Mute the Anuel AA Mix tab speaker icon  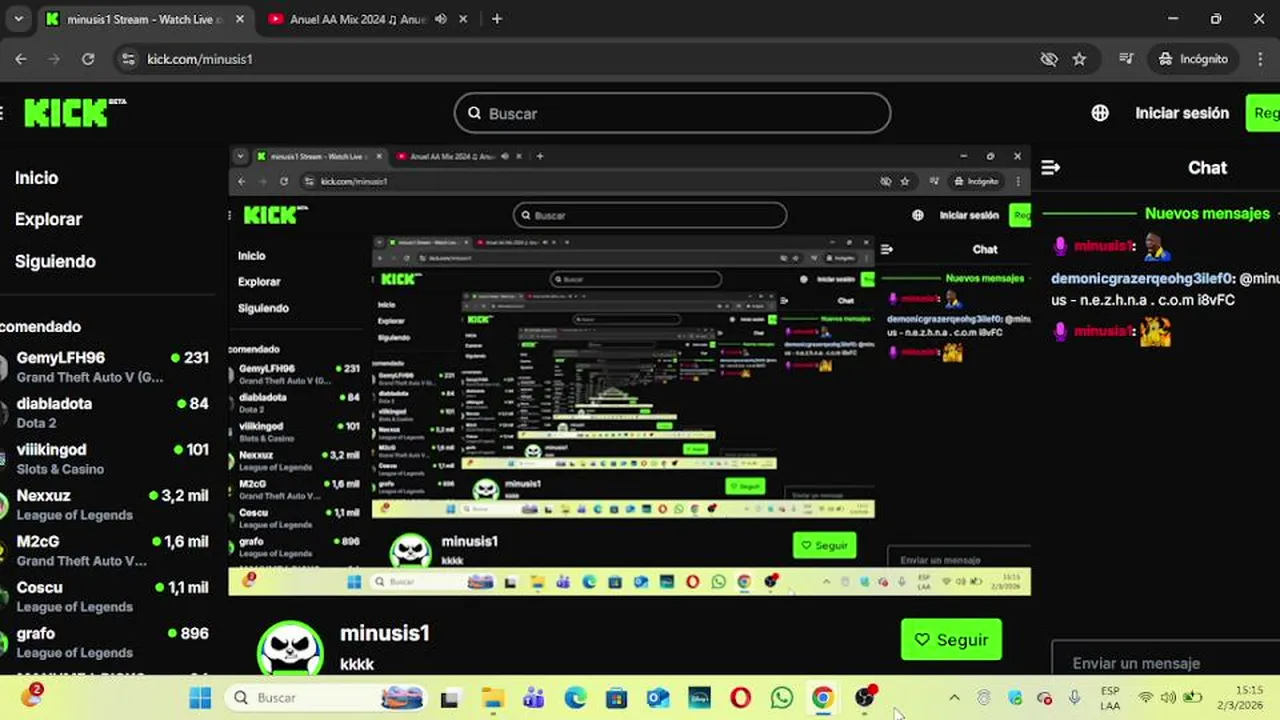(x=441, y=19)
